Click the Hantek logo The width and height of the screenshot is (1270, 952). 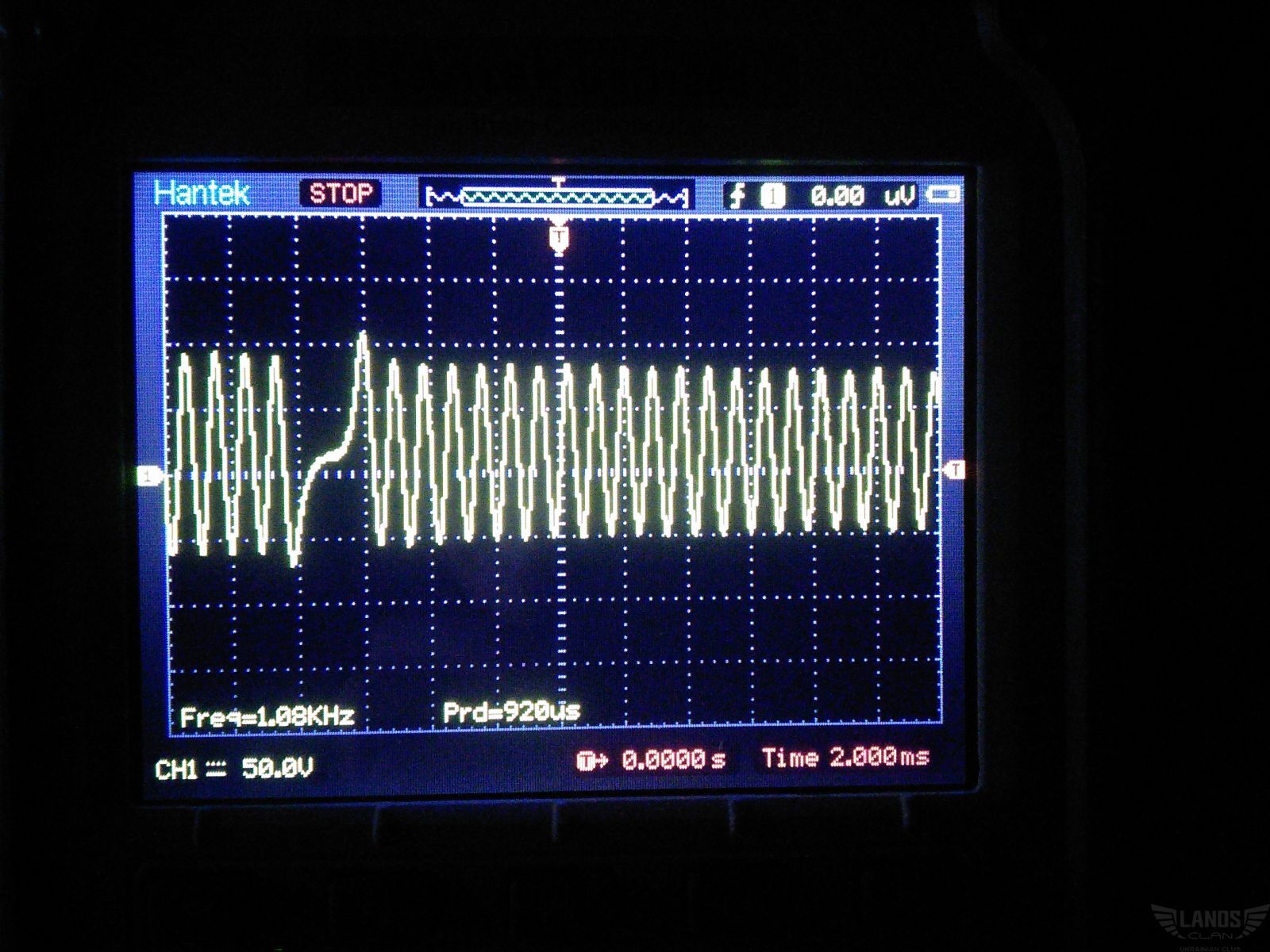coord(202,194)
